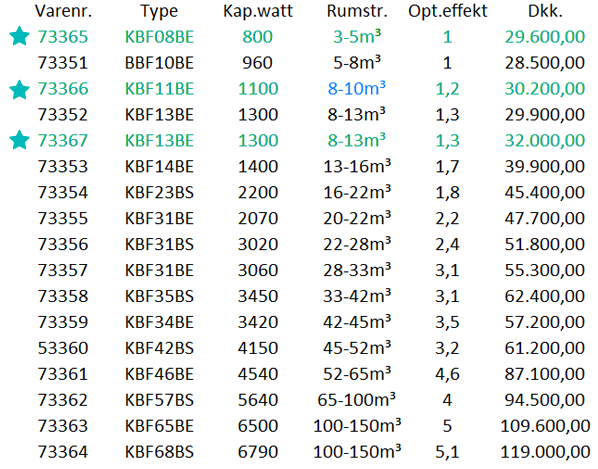This screenshot has height=469, width=598.
Task: Select the Opt.effekt column header
Action: pos(448,12)
